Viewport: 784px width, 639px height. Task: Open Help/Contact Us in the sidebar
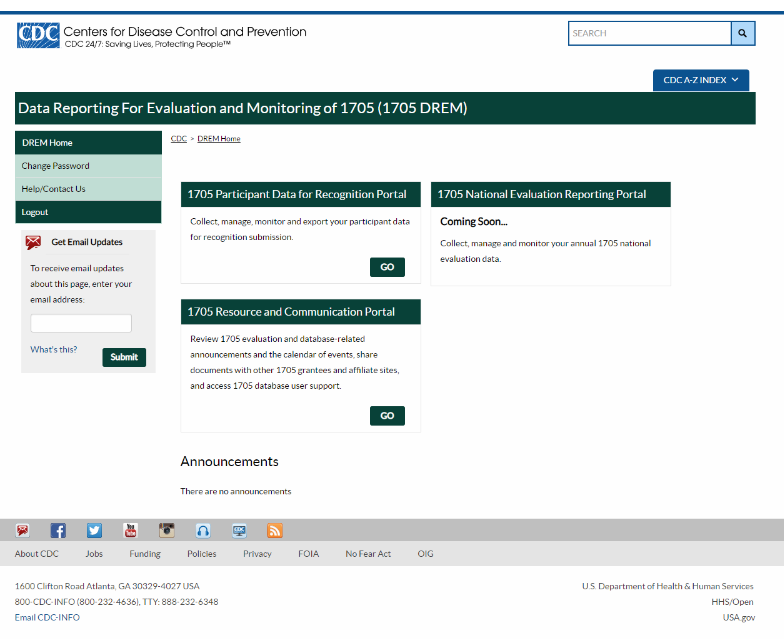[88, 189]
